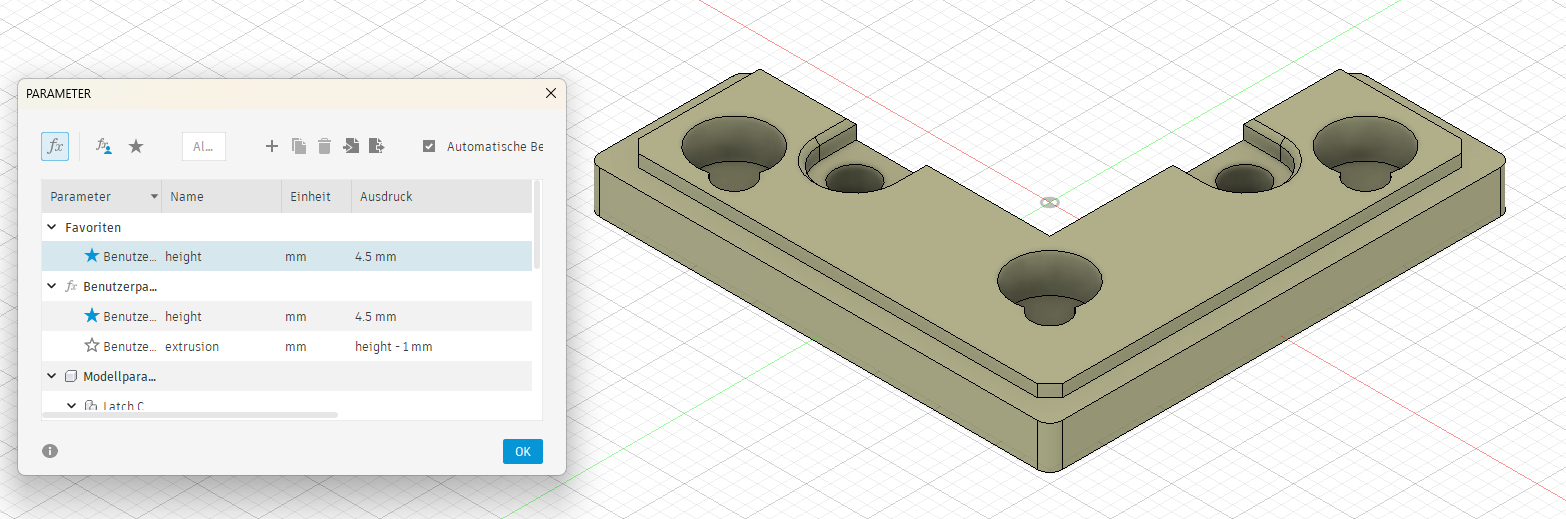Select the center countersunk hole on model

(1049, 287)
